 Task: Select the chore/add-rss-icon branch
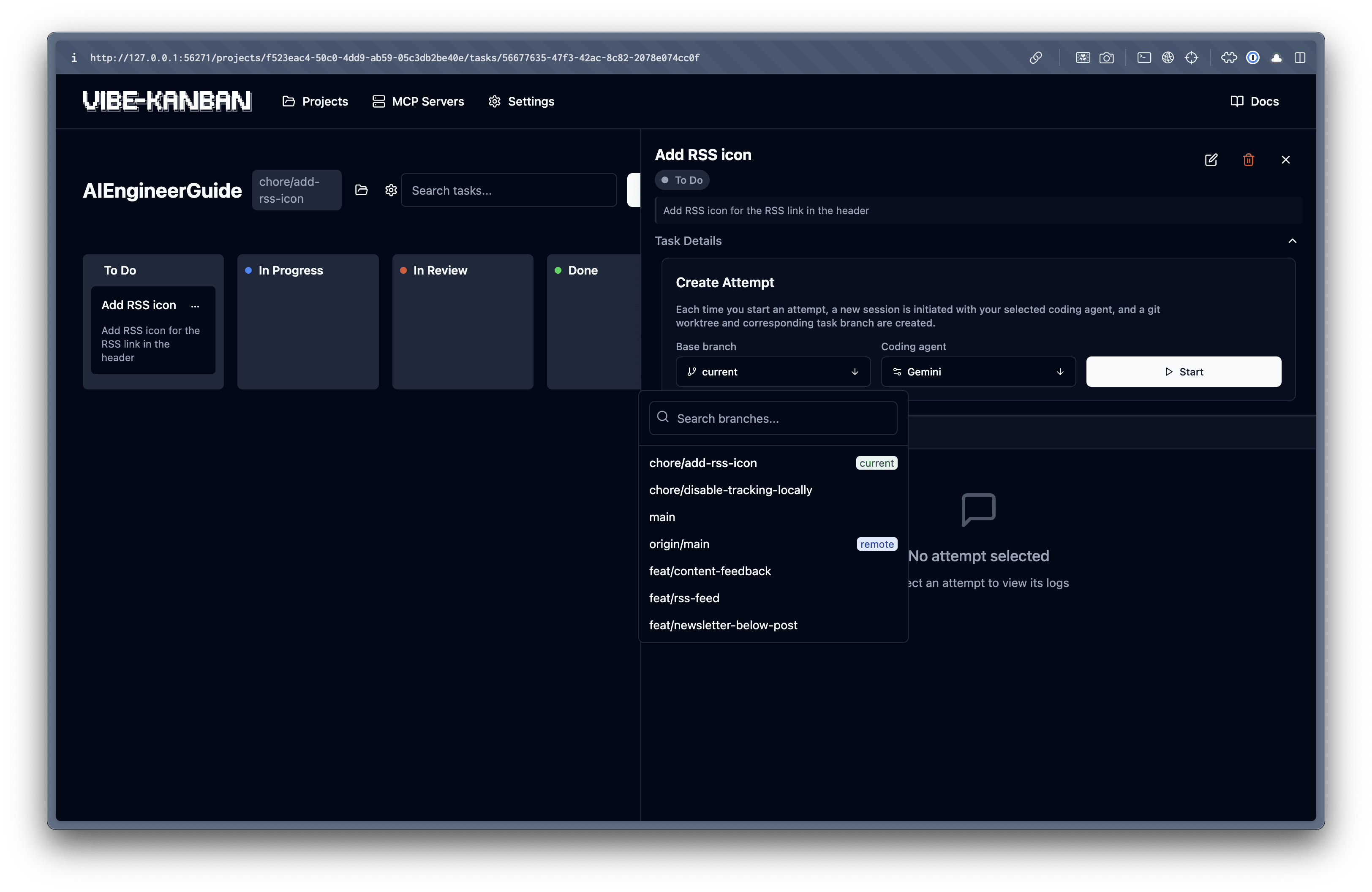(773, 463)
